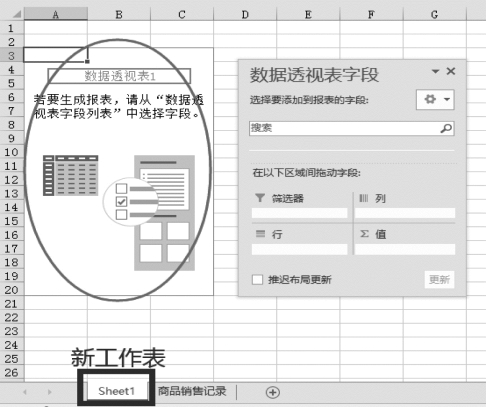
Task: Add a new sheet with plus icon
Action: pos(273,392)
